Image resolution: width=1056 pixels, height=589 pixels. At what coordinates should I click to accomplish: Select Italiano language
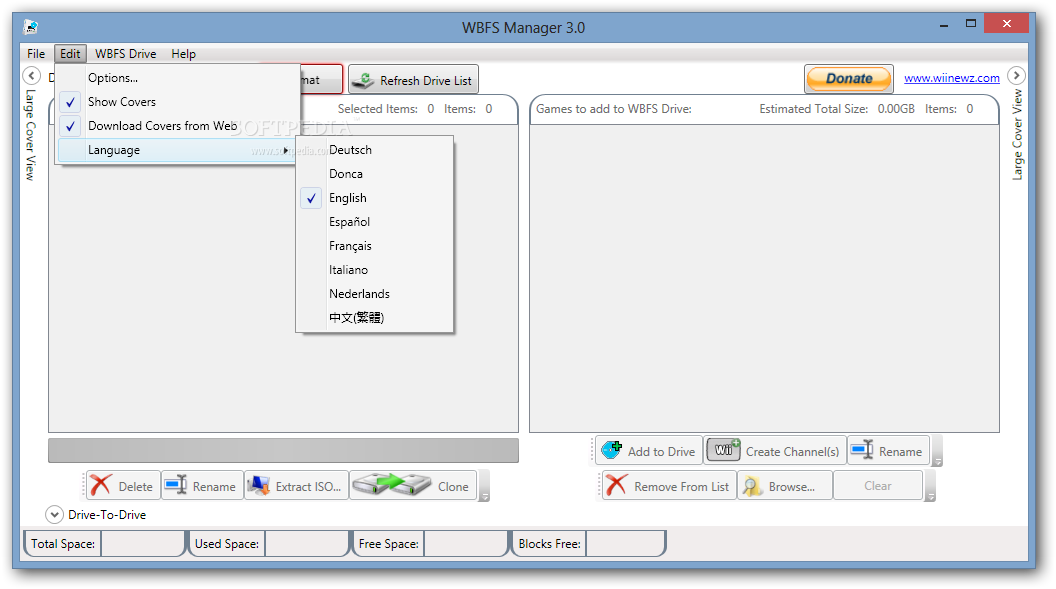pyautogui.click(x=374, y=270)
